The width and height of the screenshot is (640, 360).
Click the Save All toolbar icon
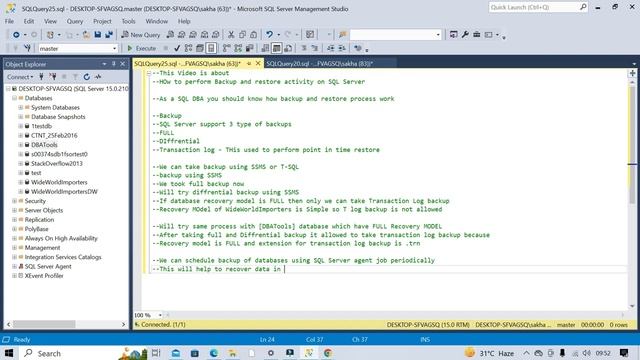(109, 35)
